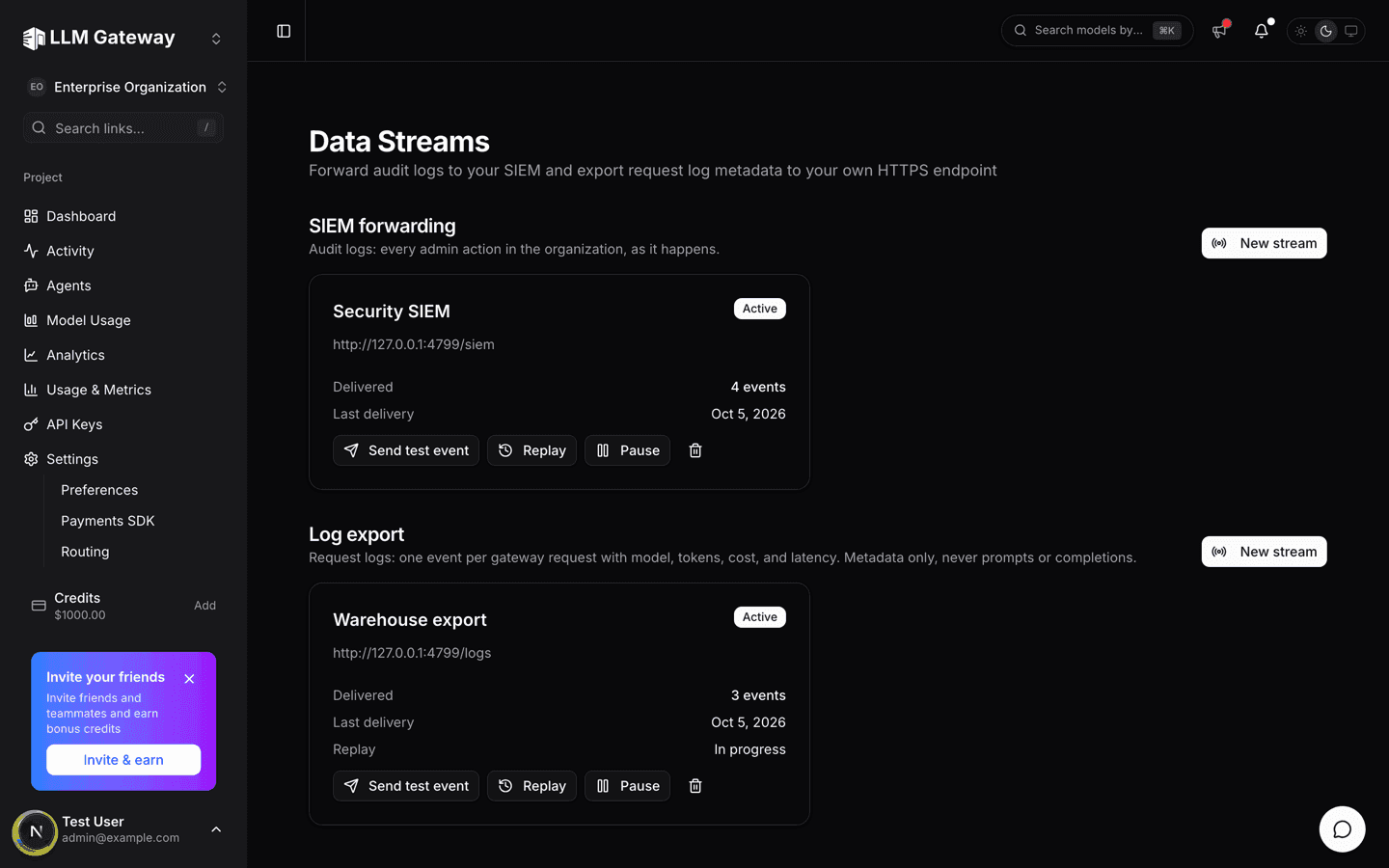Click the LLM Gateway logo
Image resolution: width=1389 pixels, height=868 pixels.
99,38
